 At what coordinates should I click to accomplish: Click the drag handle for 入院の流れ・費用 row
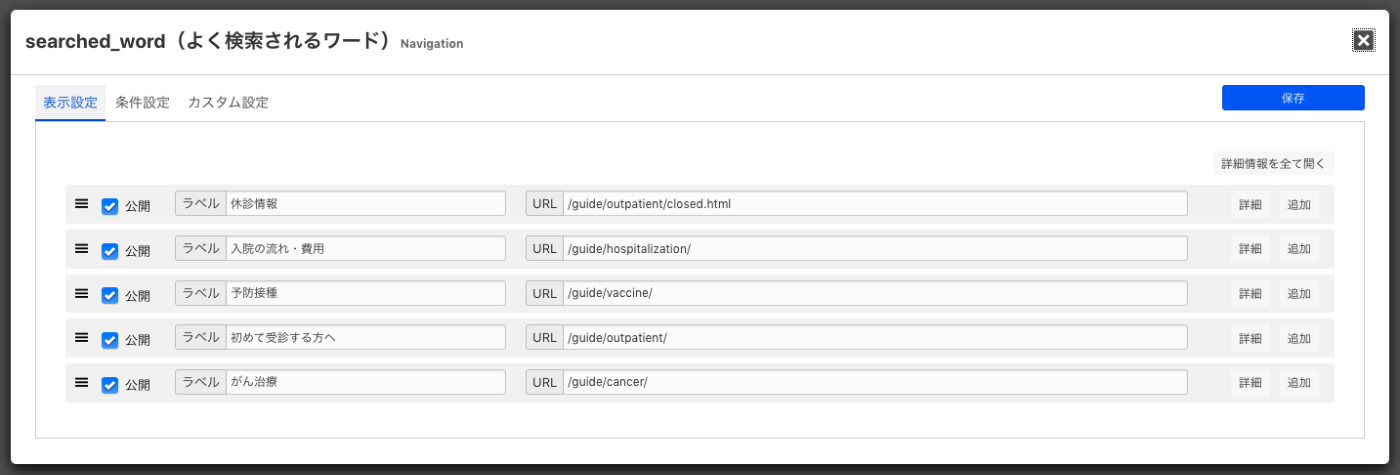[82, 249]
